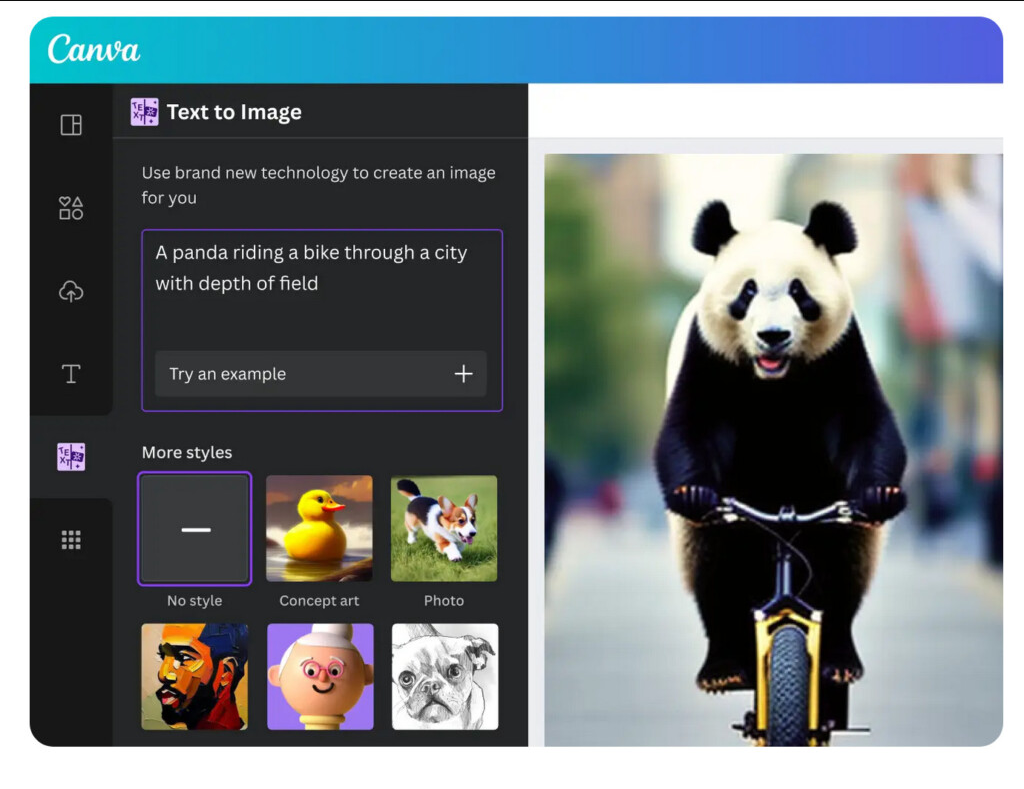Viewport: 1024px width, 789px height.
Task: Click into the panda prompt text field
Action: point(322,320)
